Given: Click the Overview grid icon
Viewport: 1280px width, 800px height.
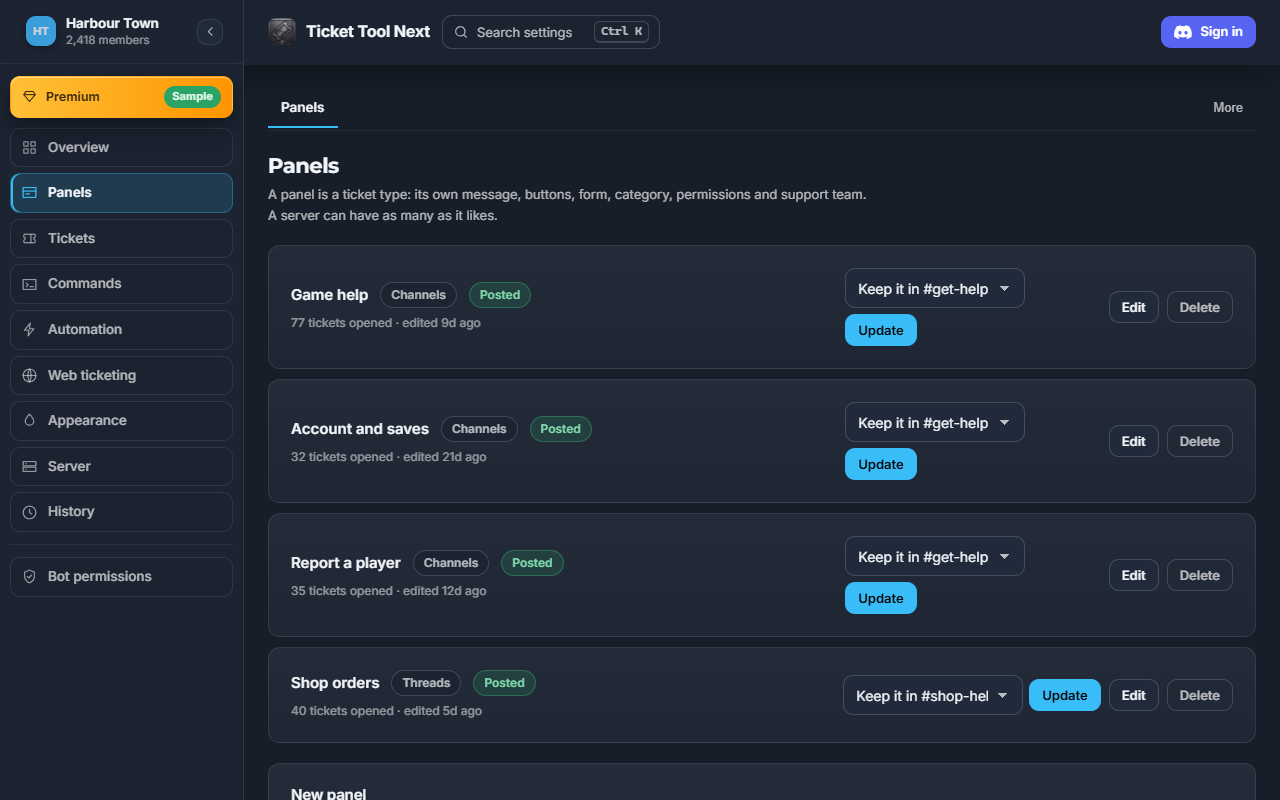Looking at the screenshot, I should [x=30, y=147].
